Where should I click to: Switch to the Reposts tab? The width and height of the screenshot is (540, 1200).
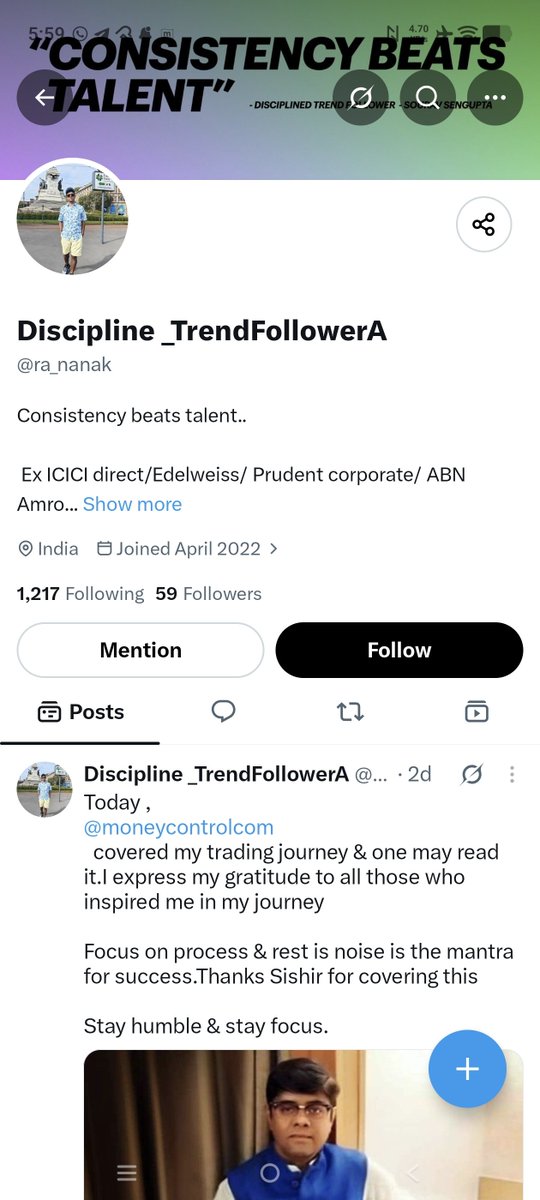[x=350, y=712]
